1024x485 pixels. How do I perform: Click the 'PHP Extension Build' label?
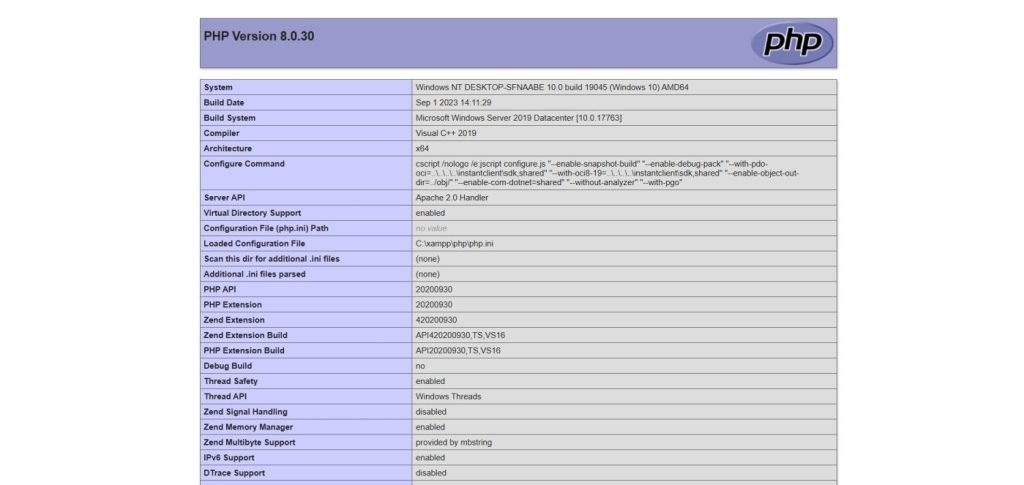click(x=244, y=351)
